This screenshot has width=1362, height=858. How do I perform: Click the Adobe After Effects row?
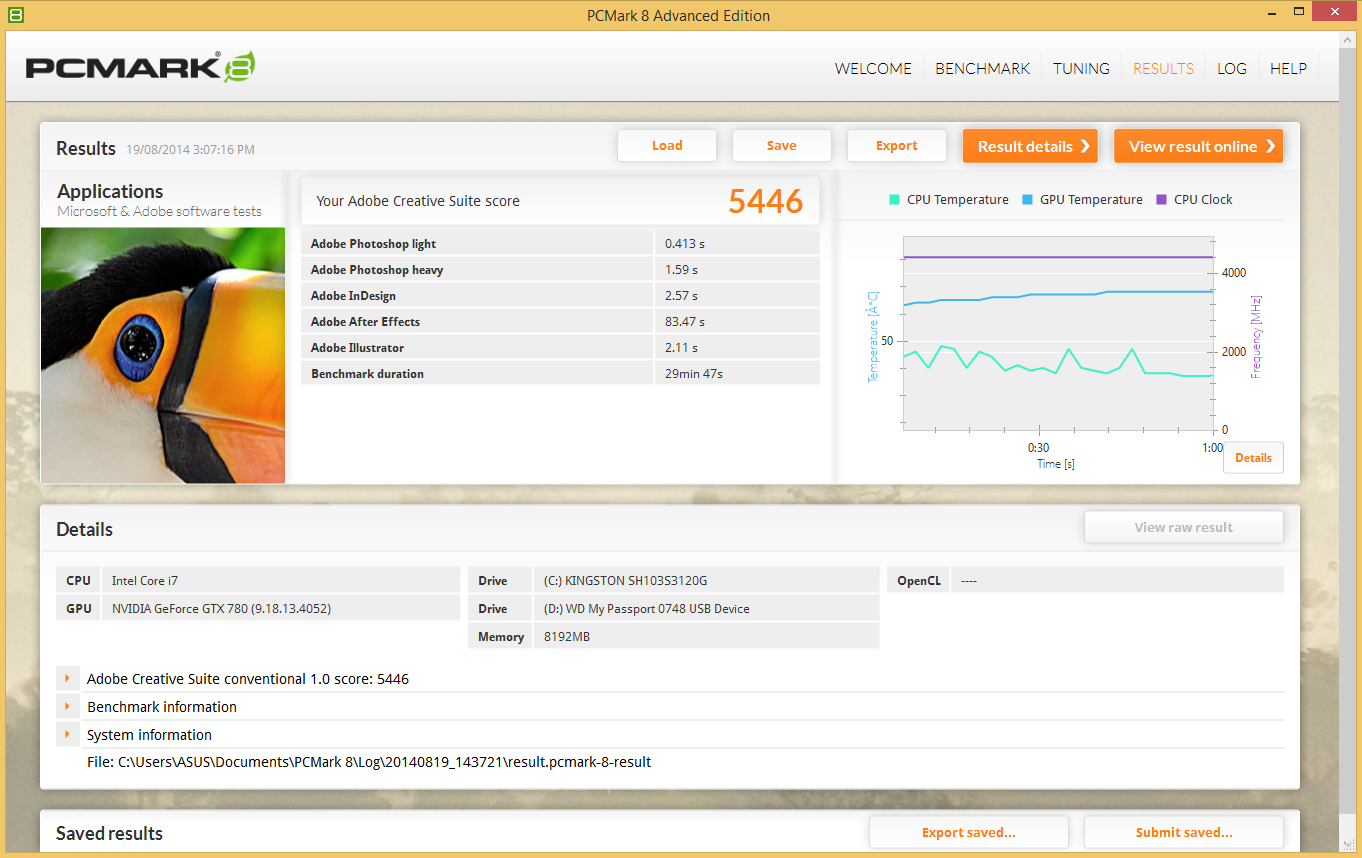click(560, 321)
